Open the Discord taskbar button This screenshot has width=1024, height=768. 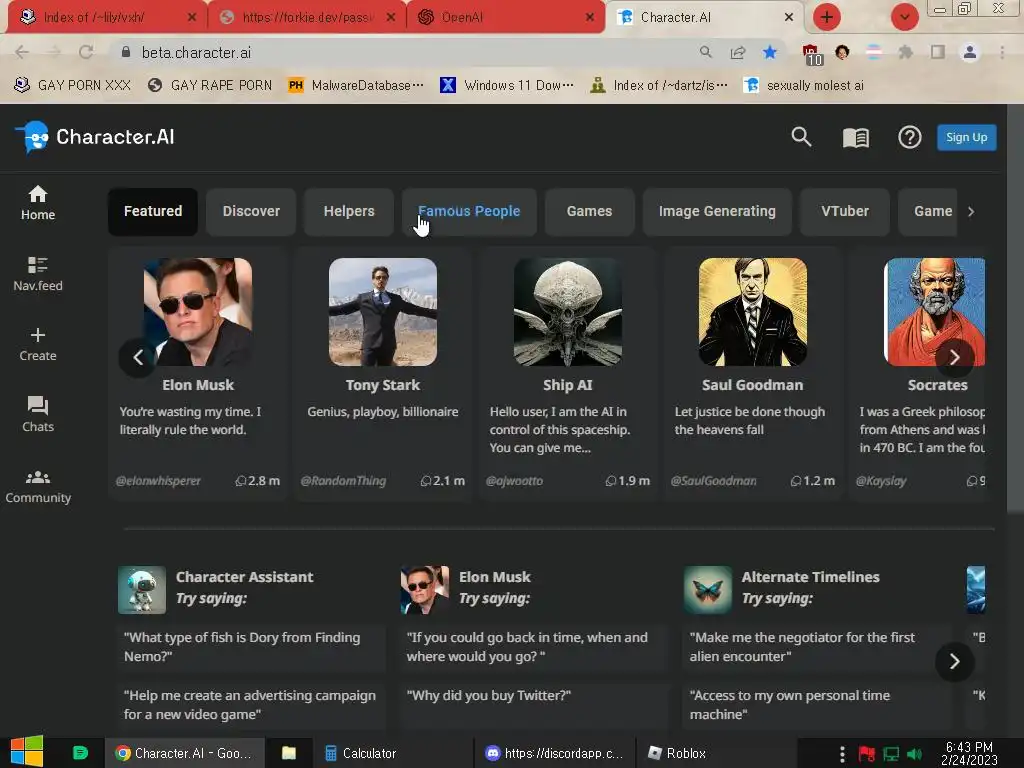[555, 753]
